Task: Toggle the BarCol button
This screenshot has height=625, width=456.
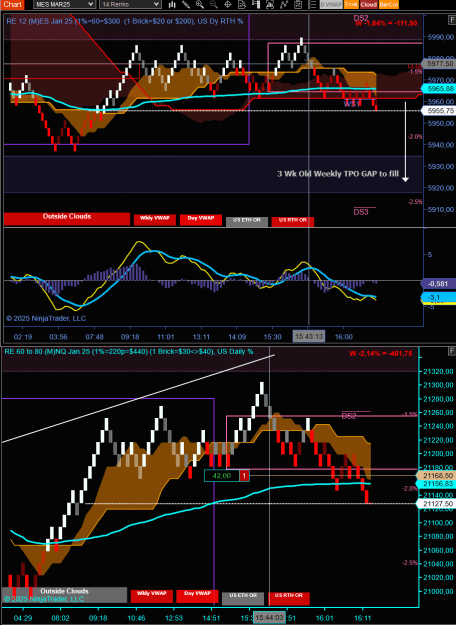Action: point(389,4)
